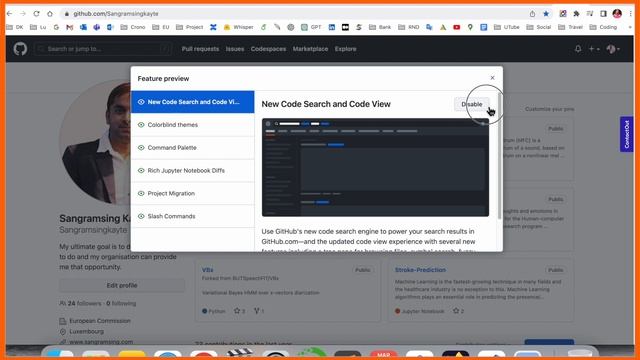Open the VBx repository link

[207, 270]
